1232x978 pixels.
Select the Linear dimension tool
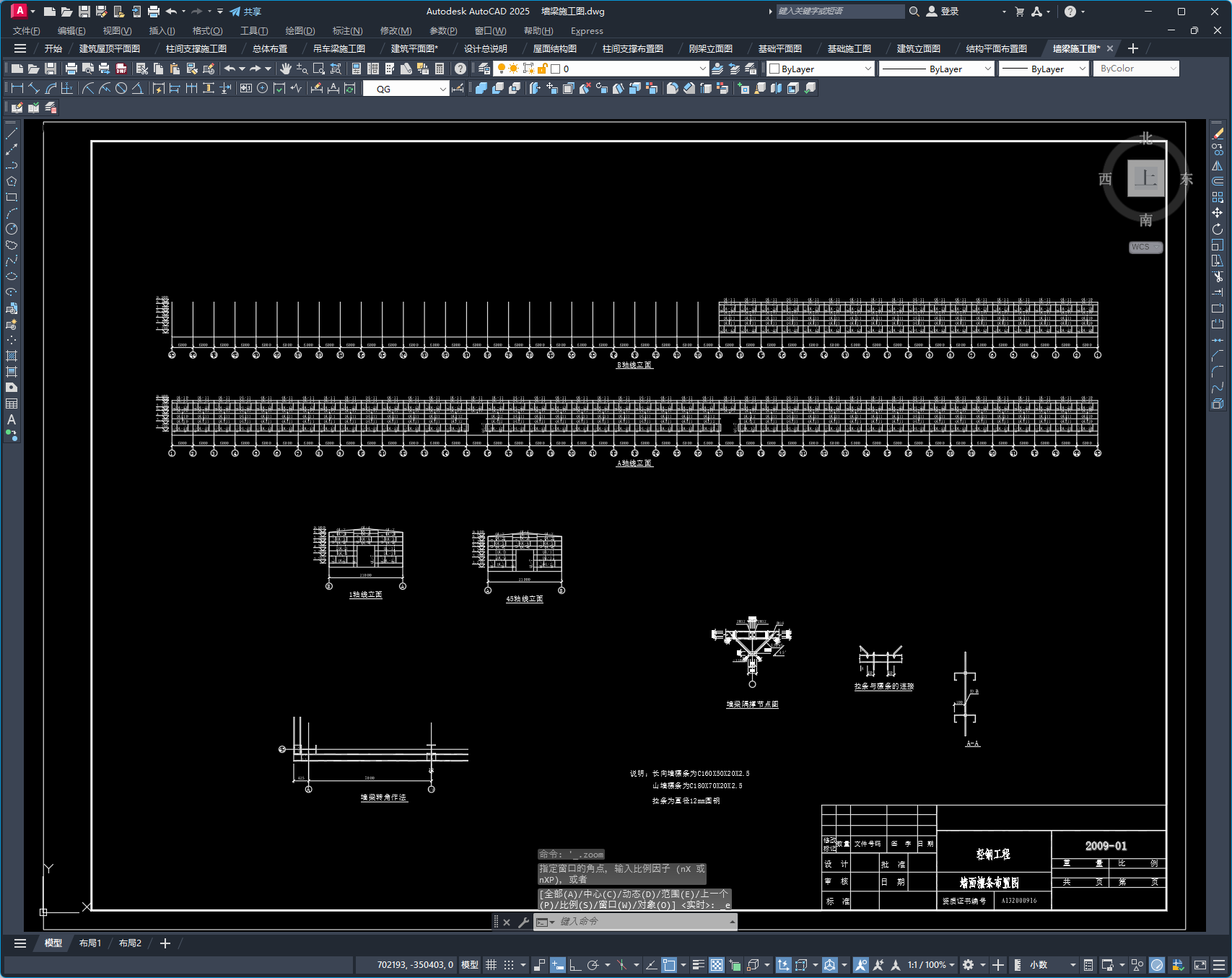tap(17, 88)
